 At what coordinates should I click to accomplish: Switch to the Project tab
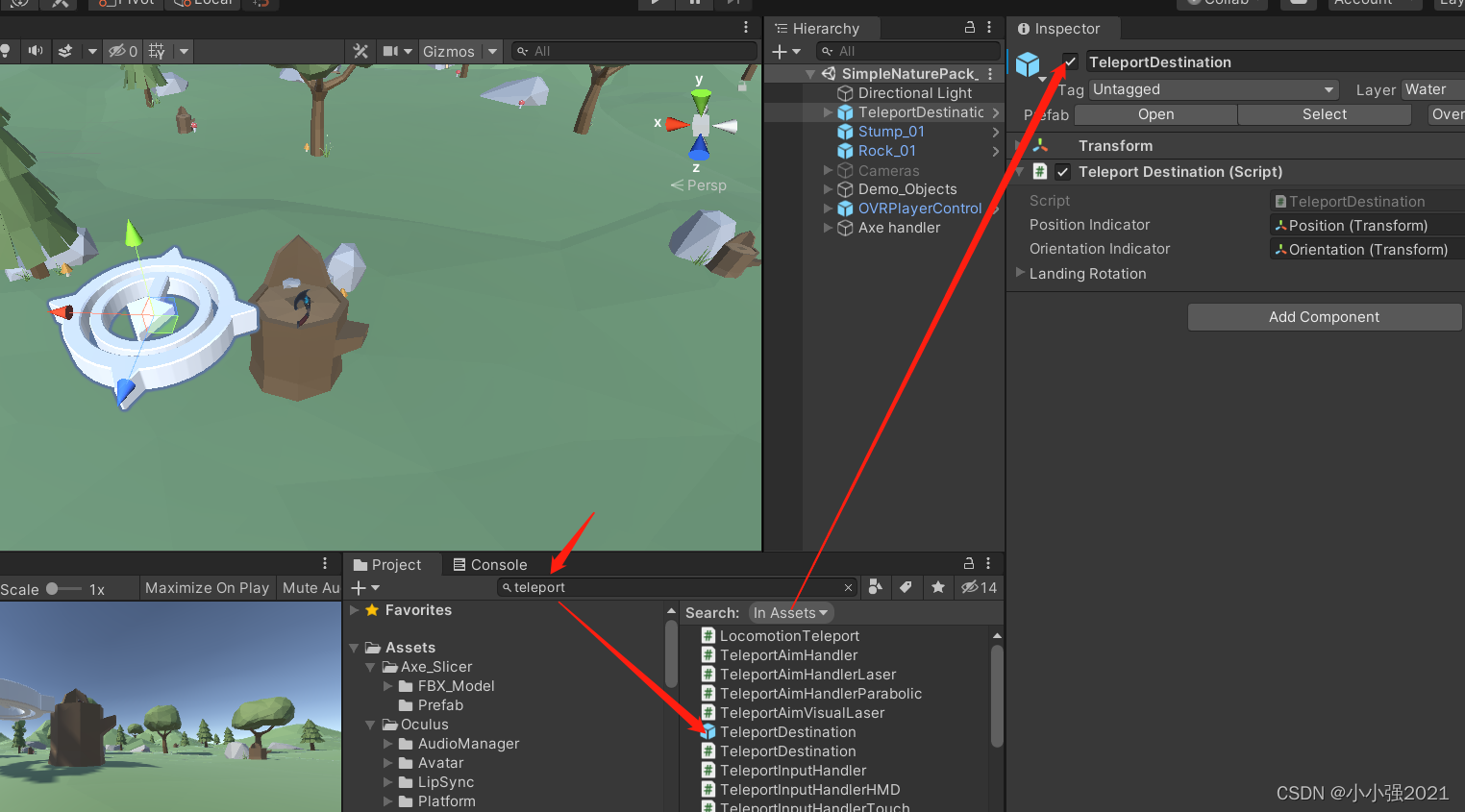coord(391,564)
